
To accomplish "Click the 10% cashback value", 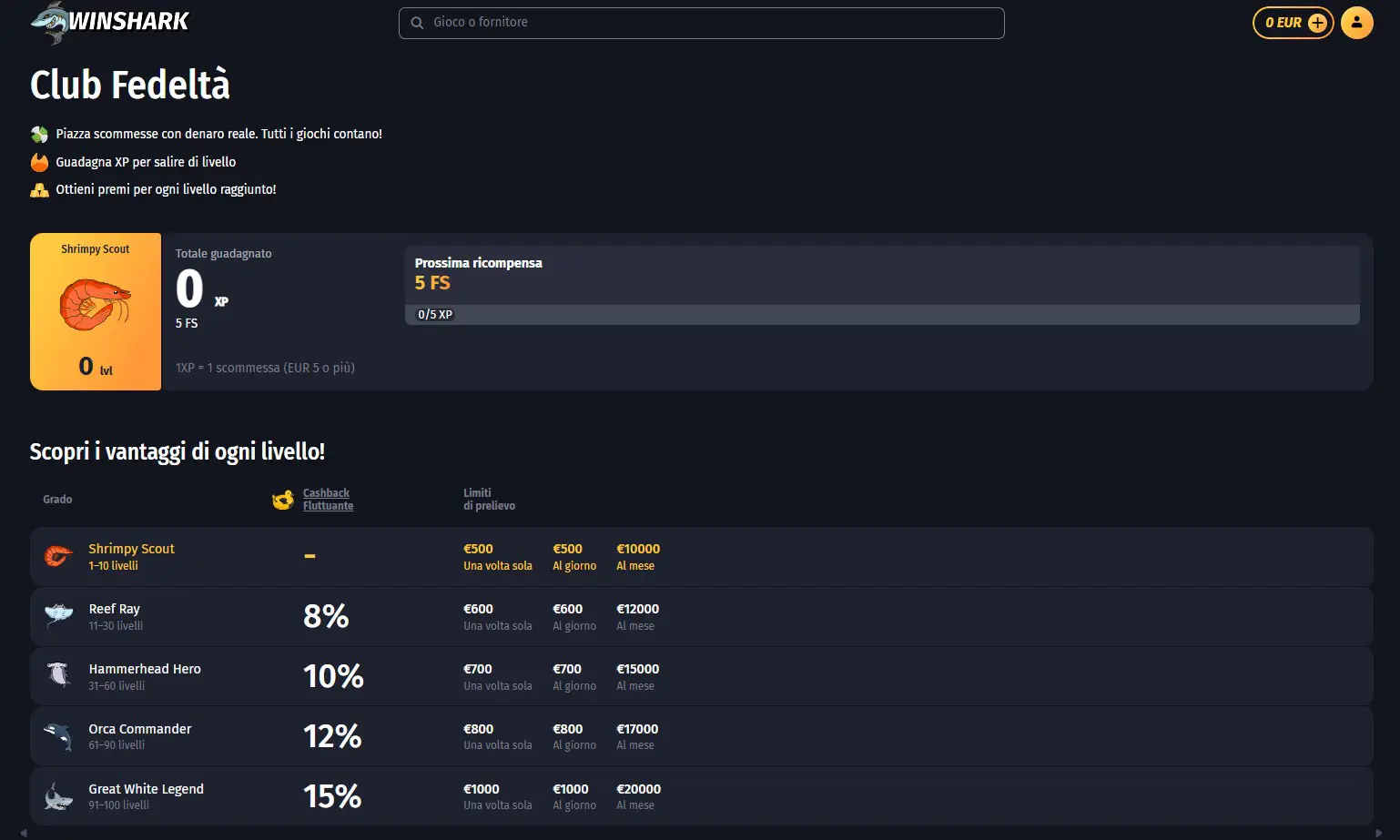I will pyautogui.click(x=333, y=676).
